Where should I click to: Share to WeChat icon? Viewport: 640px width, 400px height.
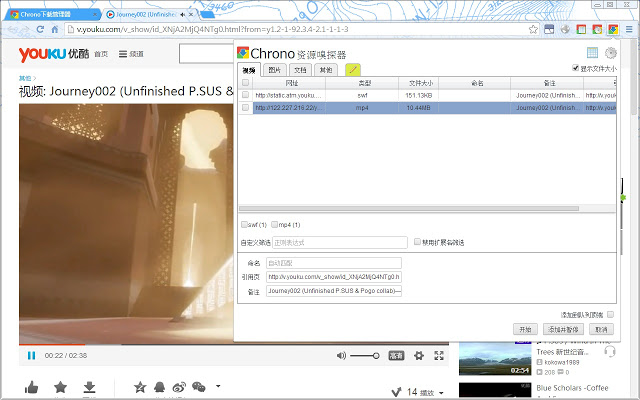[199, 387]
